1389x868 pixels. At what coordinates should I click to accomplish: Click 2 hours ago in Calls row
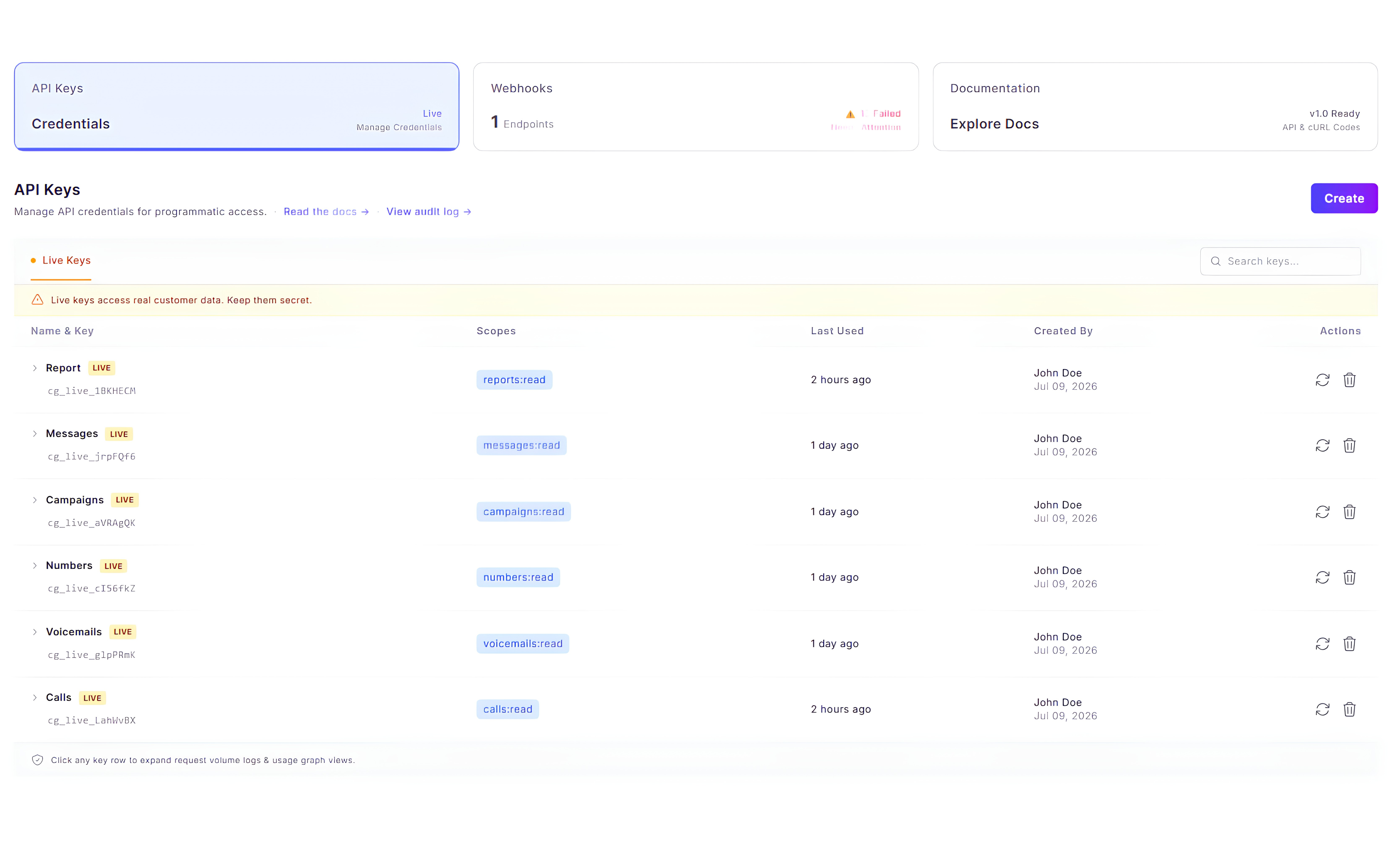841,710
